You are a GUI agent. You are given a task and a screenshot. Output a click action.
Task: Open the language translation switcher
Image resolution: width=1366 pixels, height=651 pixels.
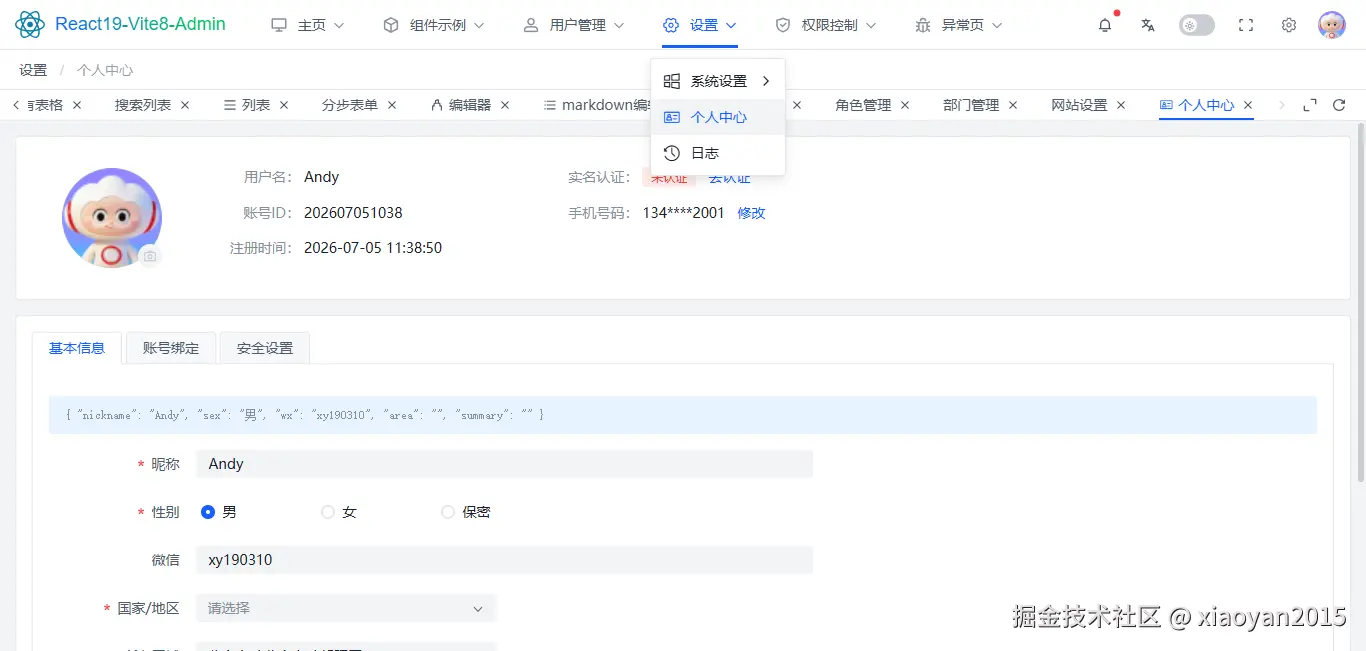pyautogui.click(x=1148, y=25)
